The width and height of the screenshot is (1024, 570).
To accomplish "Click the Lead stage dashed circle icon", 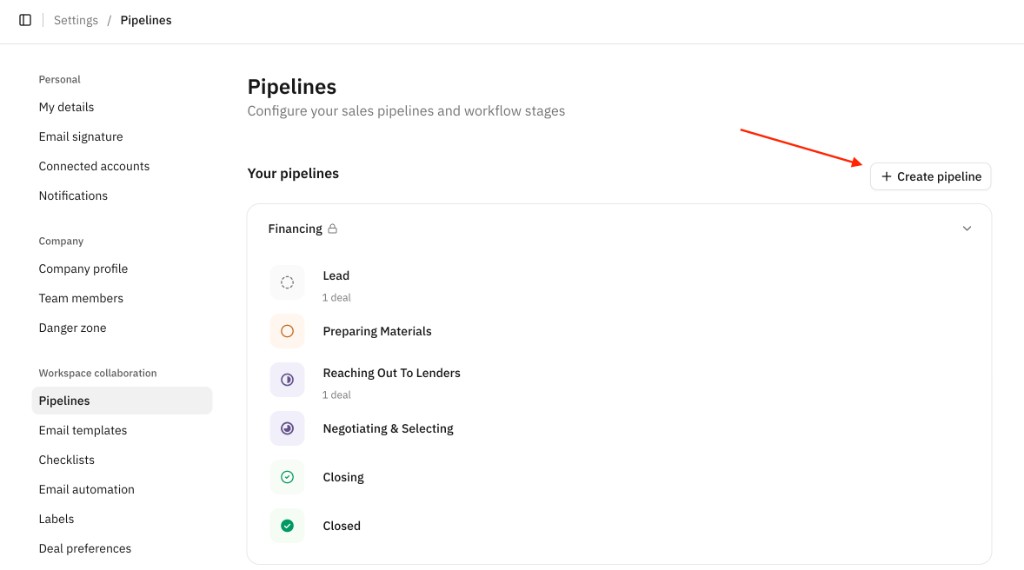I will pos(287,283).
